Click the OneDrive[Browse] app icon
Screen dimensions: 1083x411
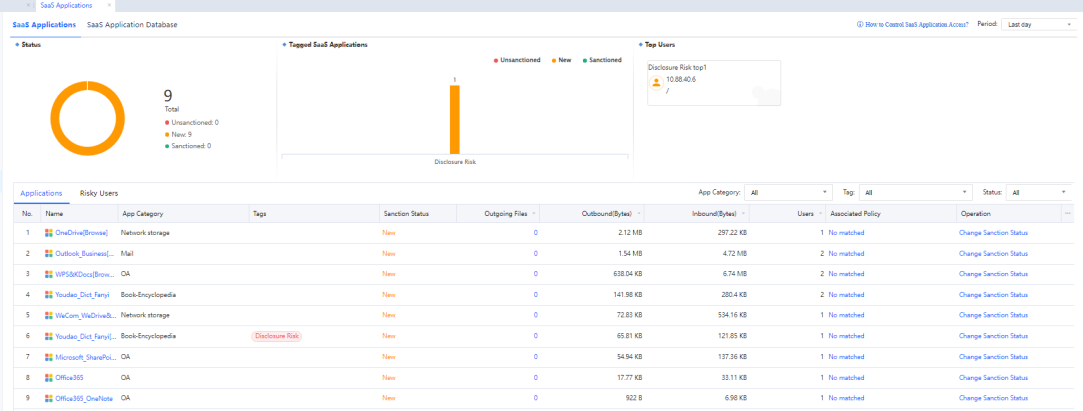pyautogui.click(x=49, y=233)
